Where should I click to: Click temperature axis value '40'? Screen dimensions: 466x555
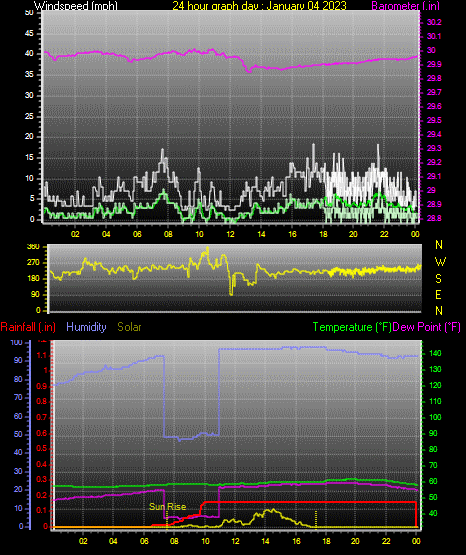pos(433,513)
